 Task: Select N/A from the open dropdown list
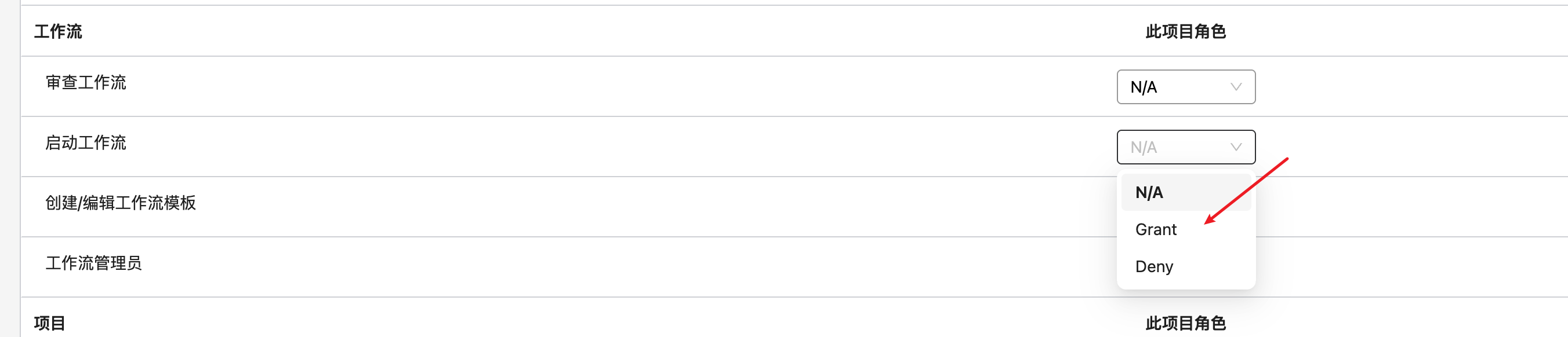pos(1149,193)
